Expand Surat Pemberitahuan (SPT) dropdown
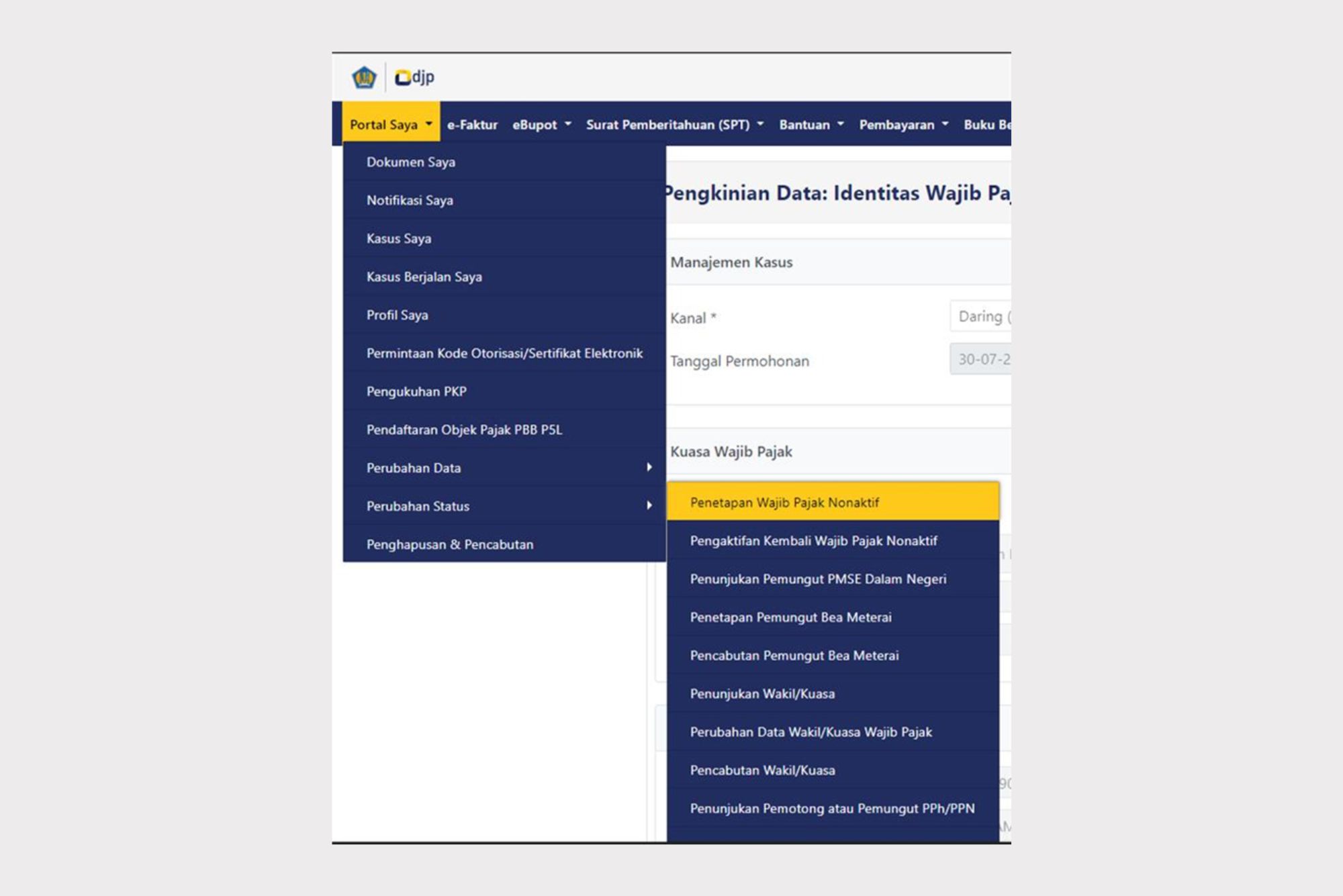Screen dimensions: 1343x896 (x=675, y=125)
